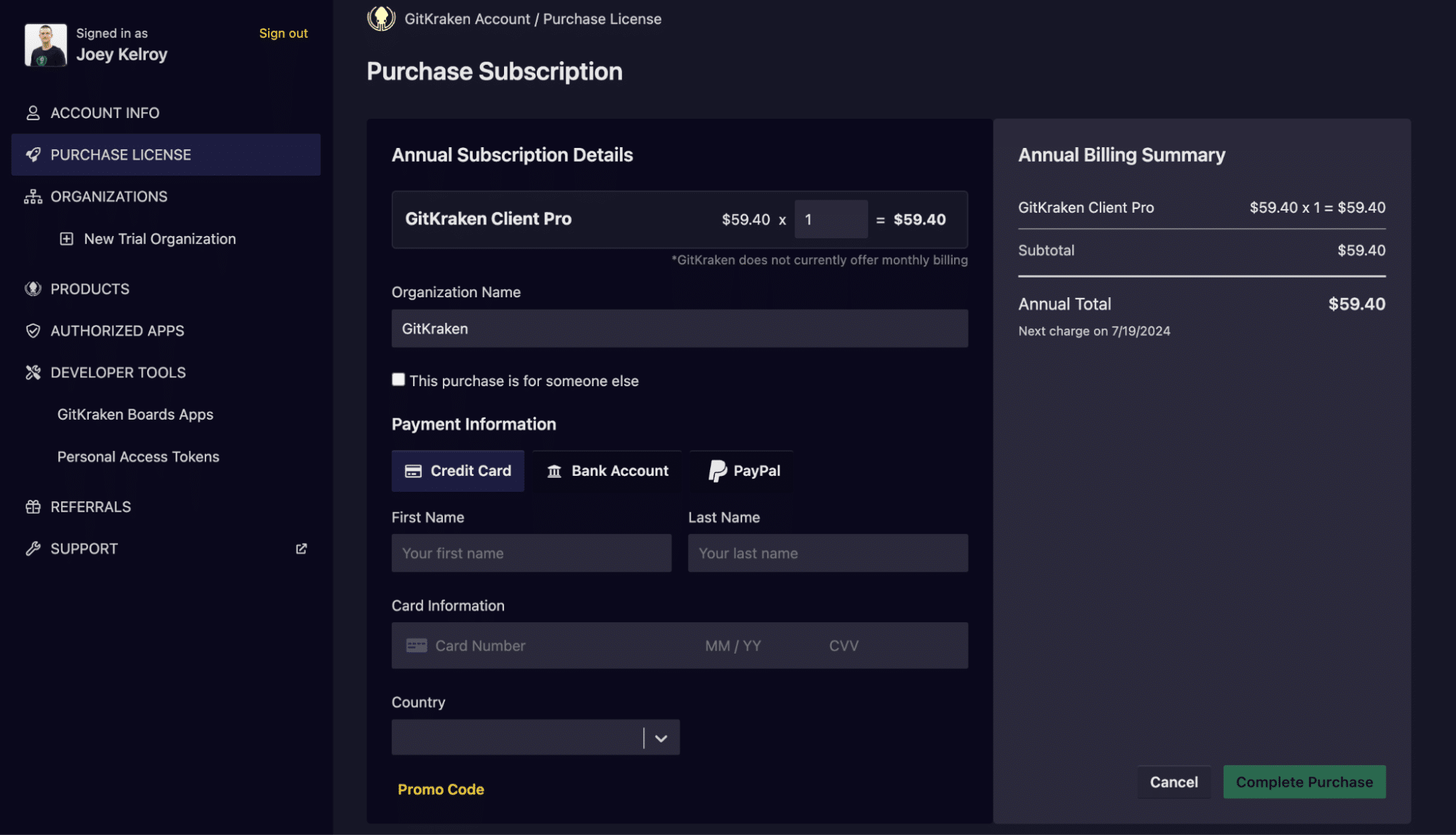Click the Authorized Apps shield icon

(33, 331)
